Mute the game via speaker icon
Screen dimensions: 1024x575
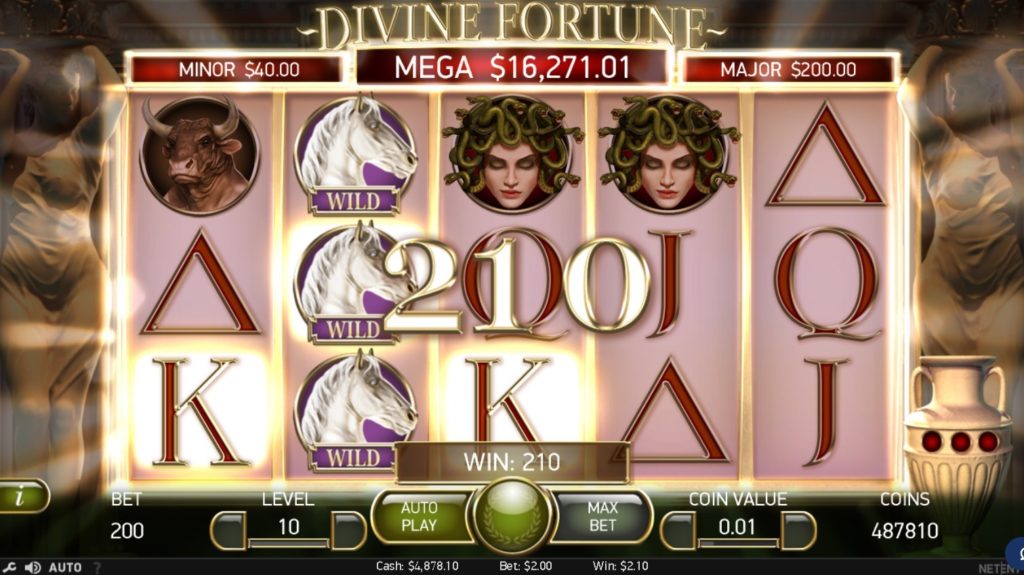pyautogui.click(x=32, y=567)
